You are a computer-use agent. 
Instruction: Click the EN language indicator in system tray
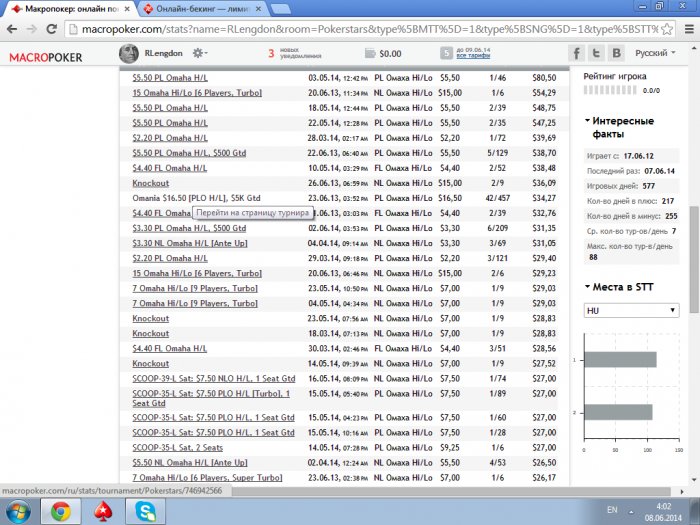coord(612,510)
